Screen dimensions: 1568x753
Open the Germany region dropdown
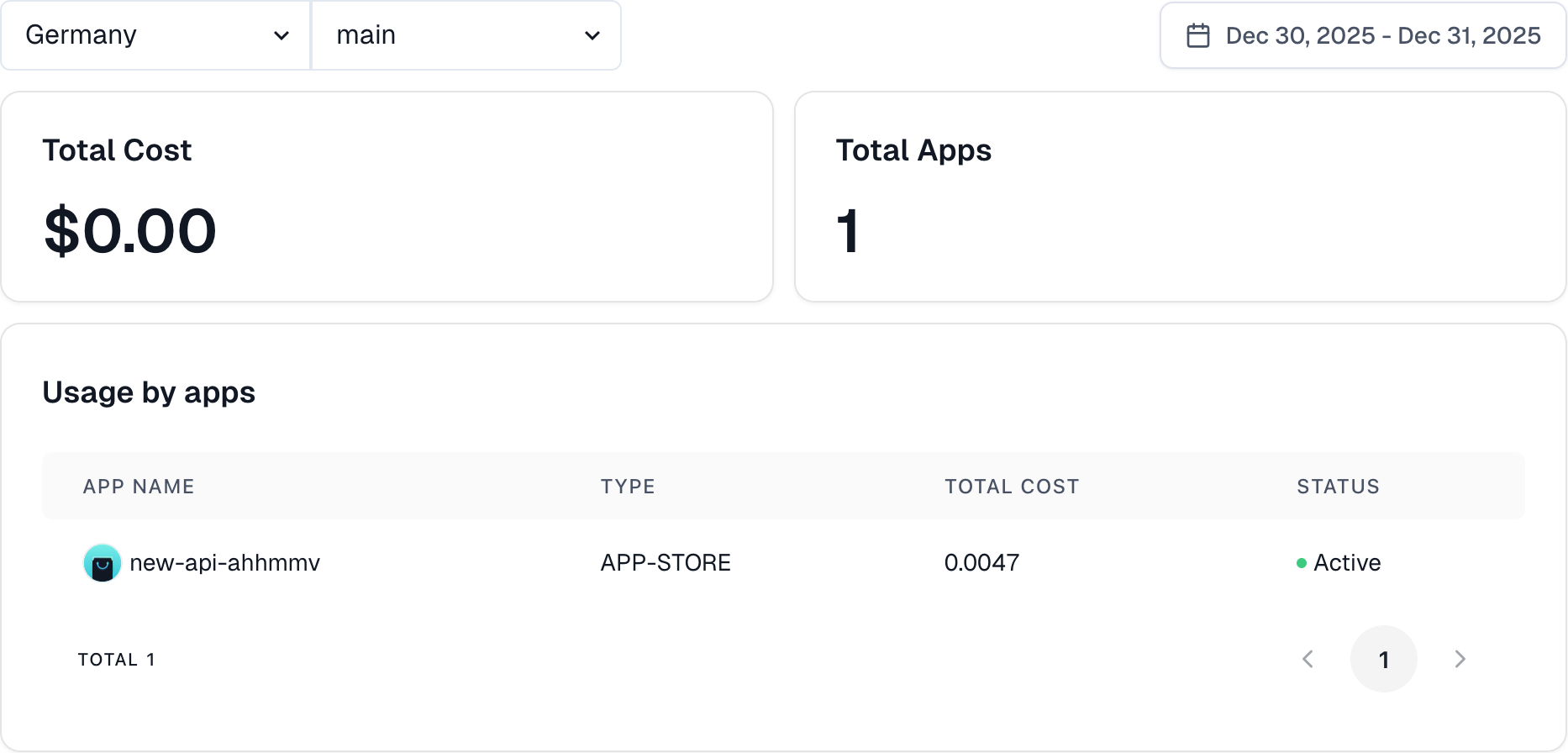tap(155, 35)
